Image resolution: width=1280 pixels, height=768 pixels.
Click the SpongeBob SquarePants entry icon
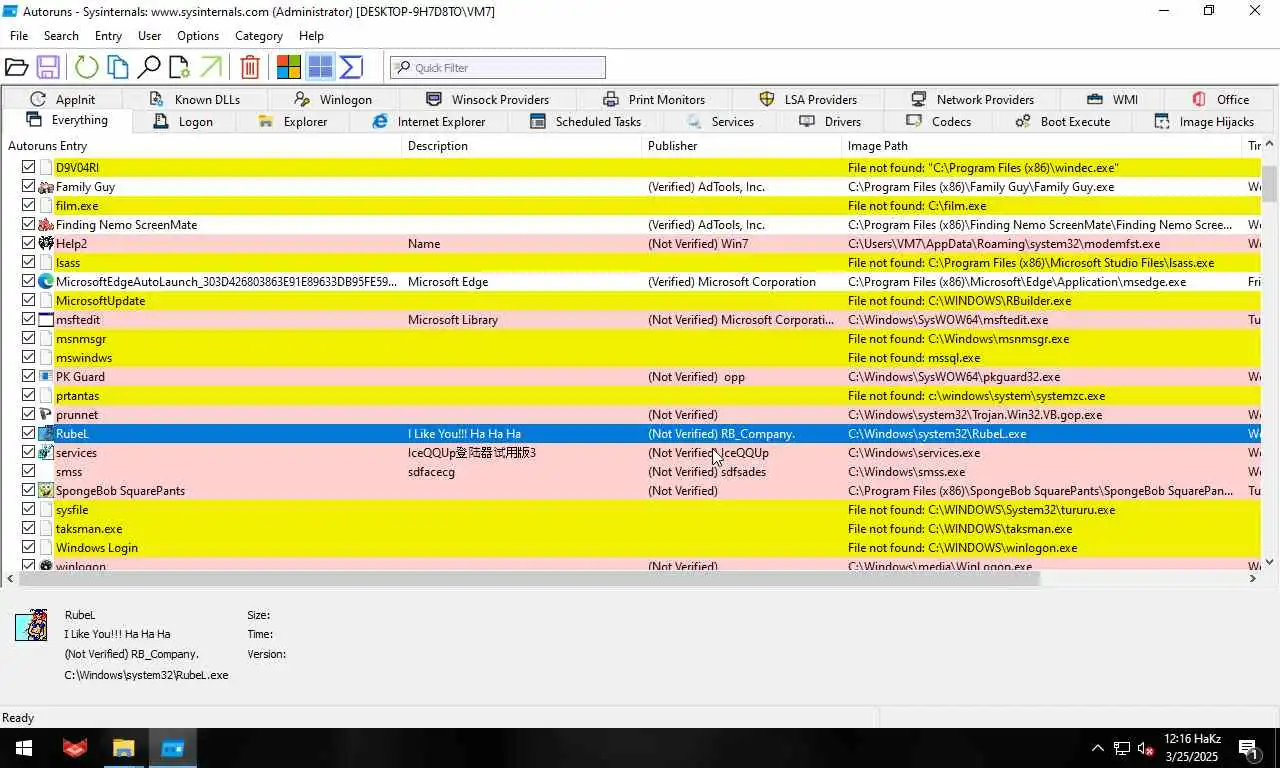46,491
